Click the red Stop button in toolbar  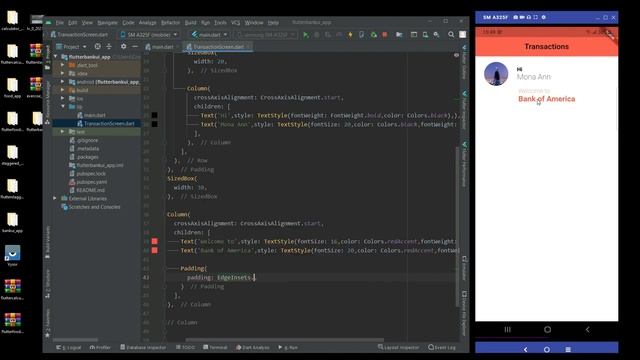pyautogui.click(x=384, y=35)
